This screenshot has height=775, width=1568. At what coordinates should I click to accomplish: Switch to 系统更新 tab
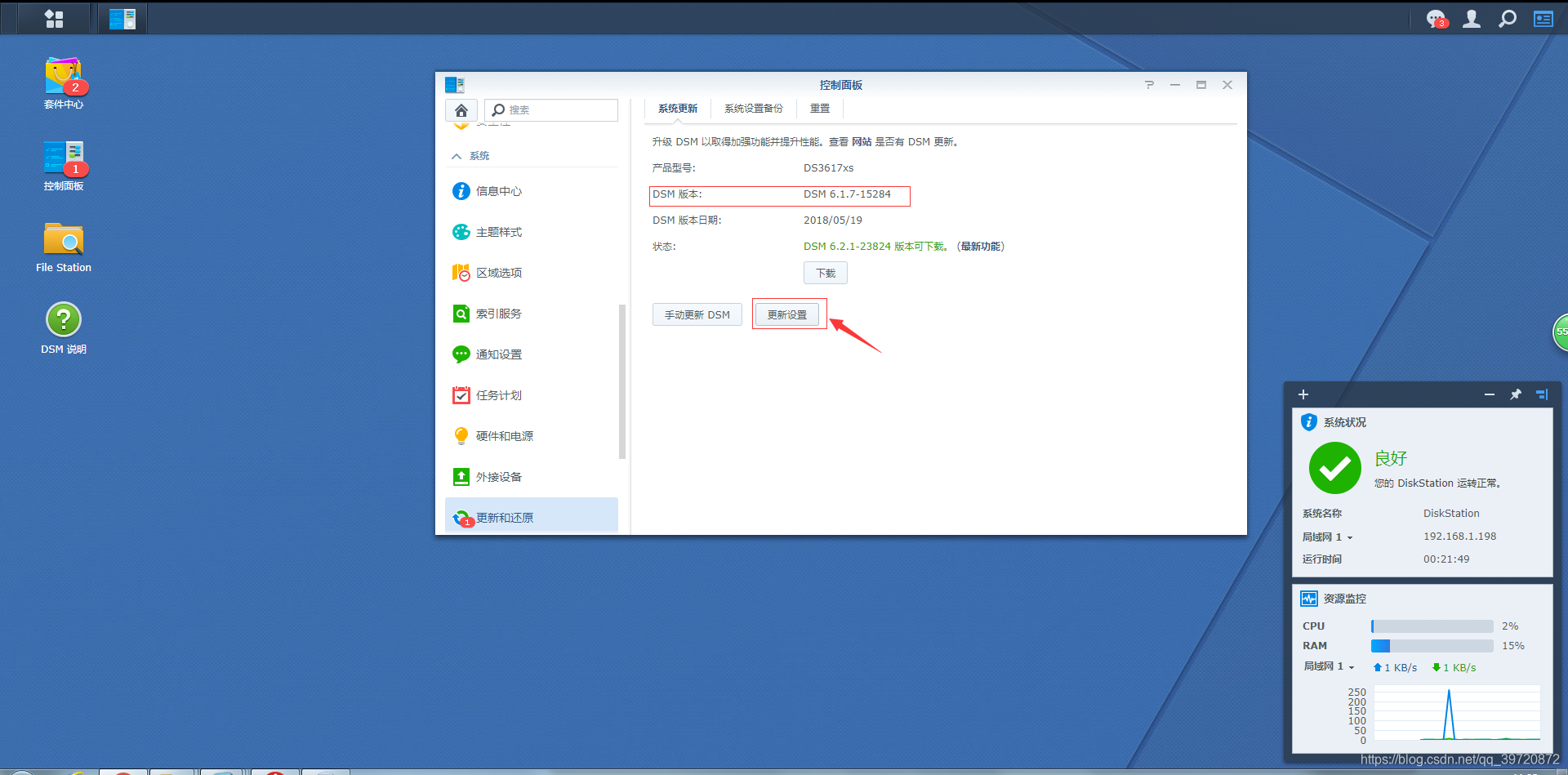(x=678, y=109)
